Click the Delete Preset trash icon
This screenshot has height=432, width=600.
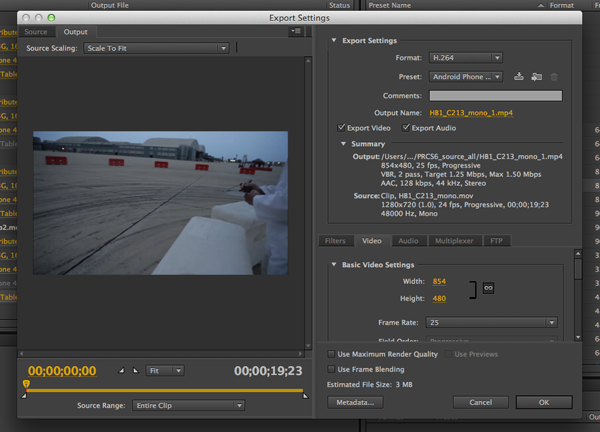tap(554, 76)
